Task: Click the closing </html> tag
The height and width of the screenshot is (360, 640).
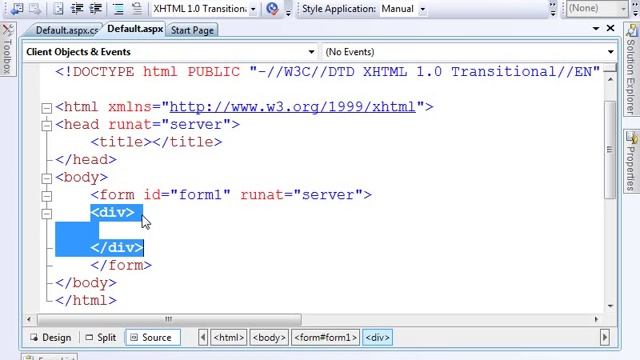Action: 86,300
